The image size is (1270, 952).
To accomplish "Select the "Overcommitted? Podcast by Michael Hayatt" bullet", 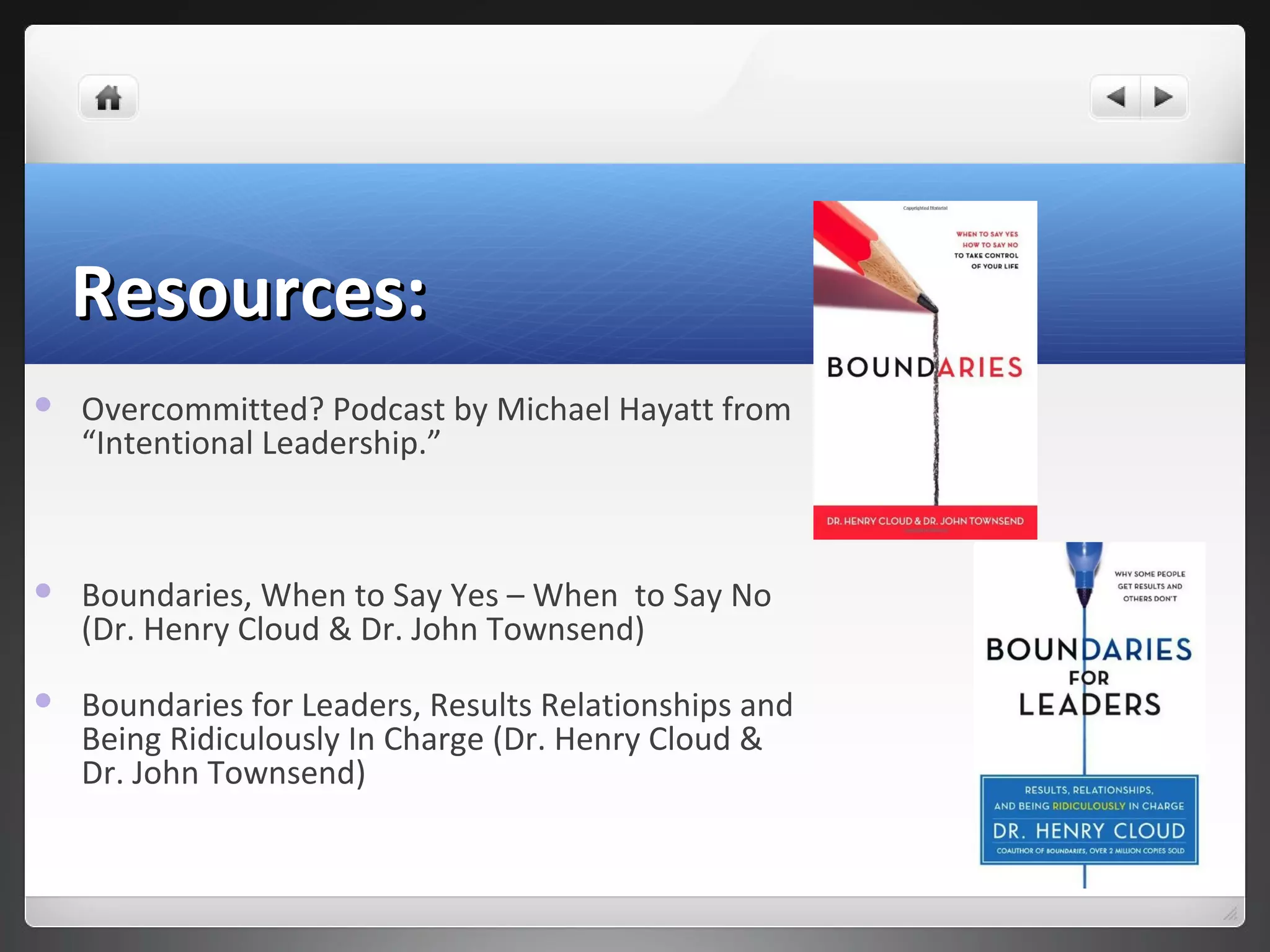I will click(437, 426).
